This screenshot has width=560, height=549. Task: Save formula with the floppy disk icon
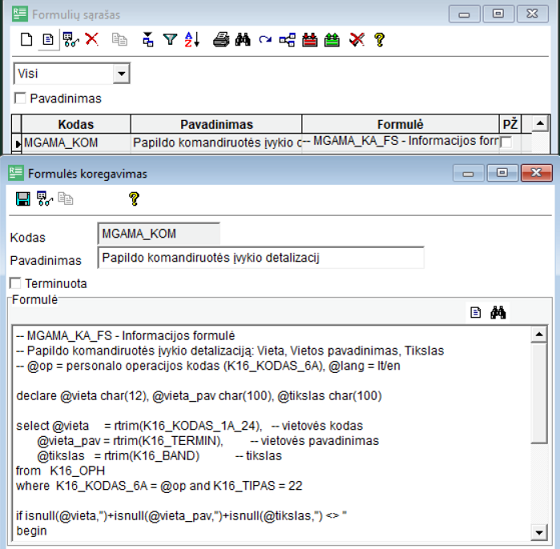(23, 199)
